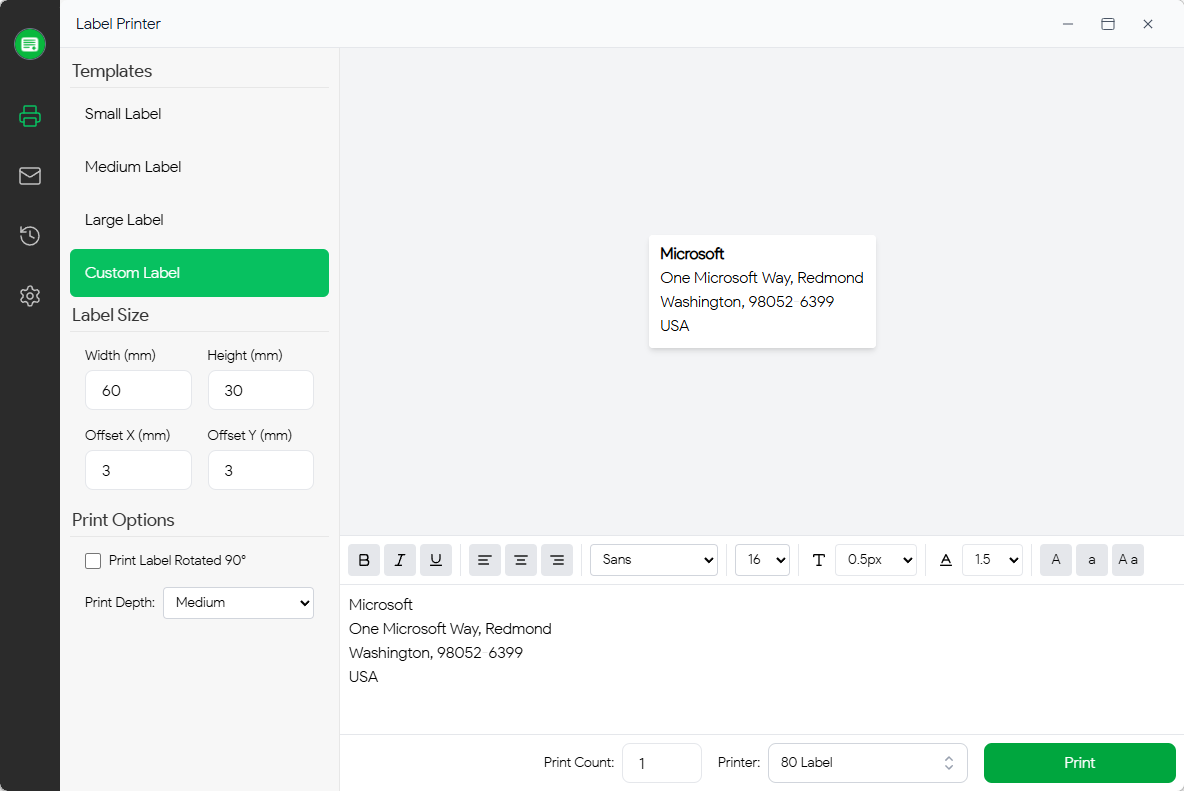Click the green Label Printer app logo
The width and height of the screenshot is (1184, 791).
[29, 44]
